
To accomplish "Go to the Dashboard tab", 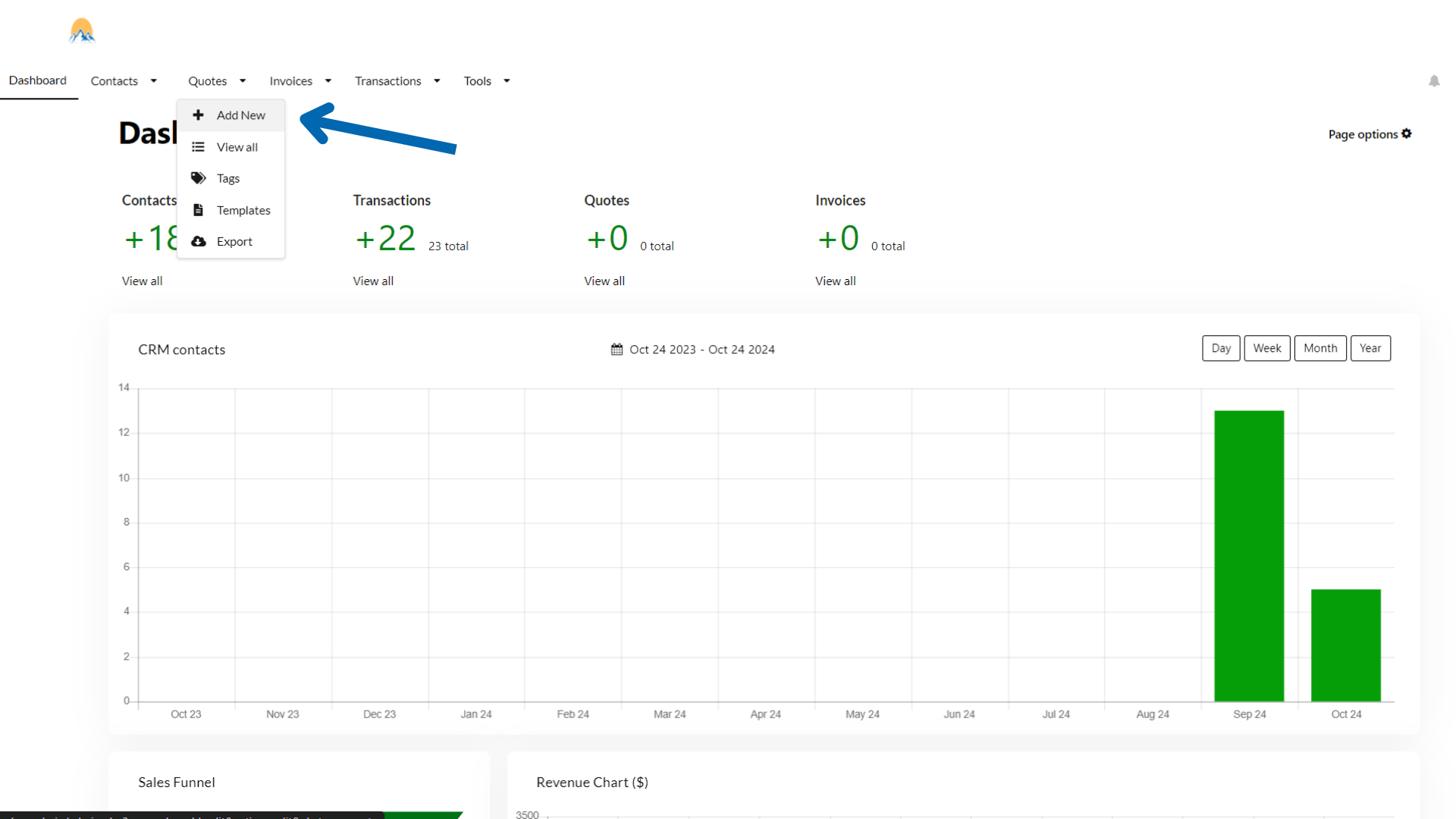I will 38,80.
